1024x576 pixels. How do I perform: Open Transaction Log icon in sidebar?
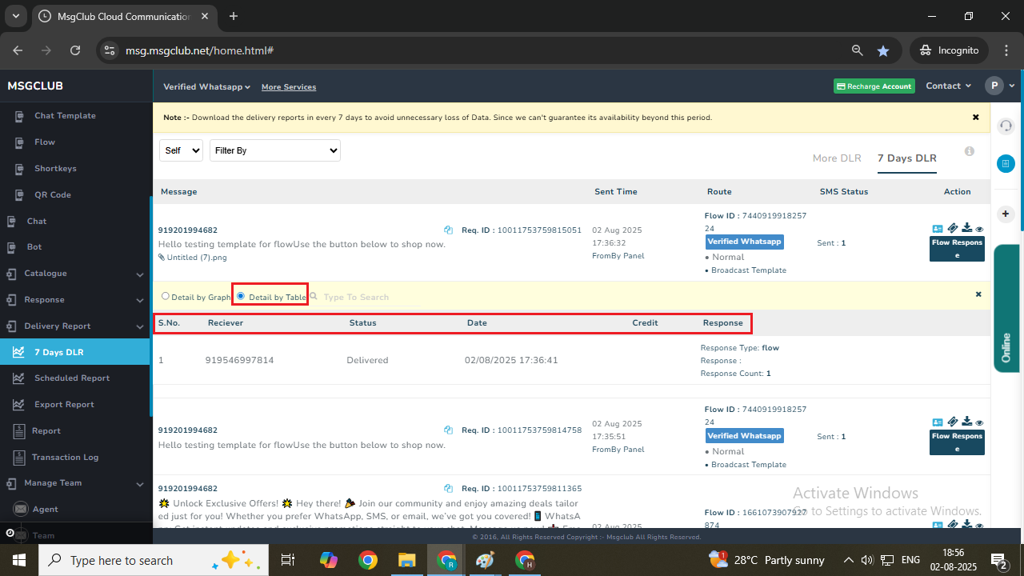pyautogui.click(x=19, y=458)
